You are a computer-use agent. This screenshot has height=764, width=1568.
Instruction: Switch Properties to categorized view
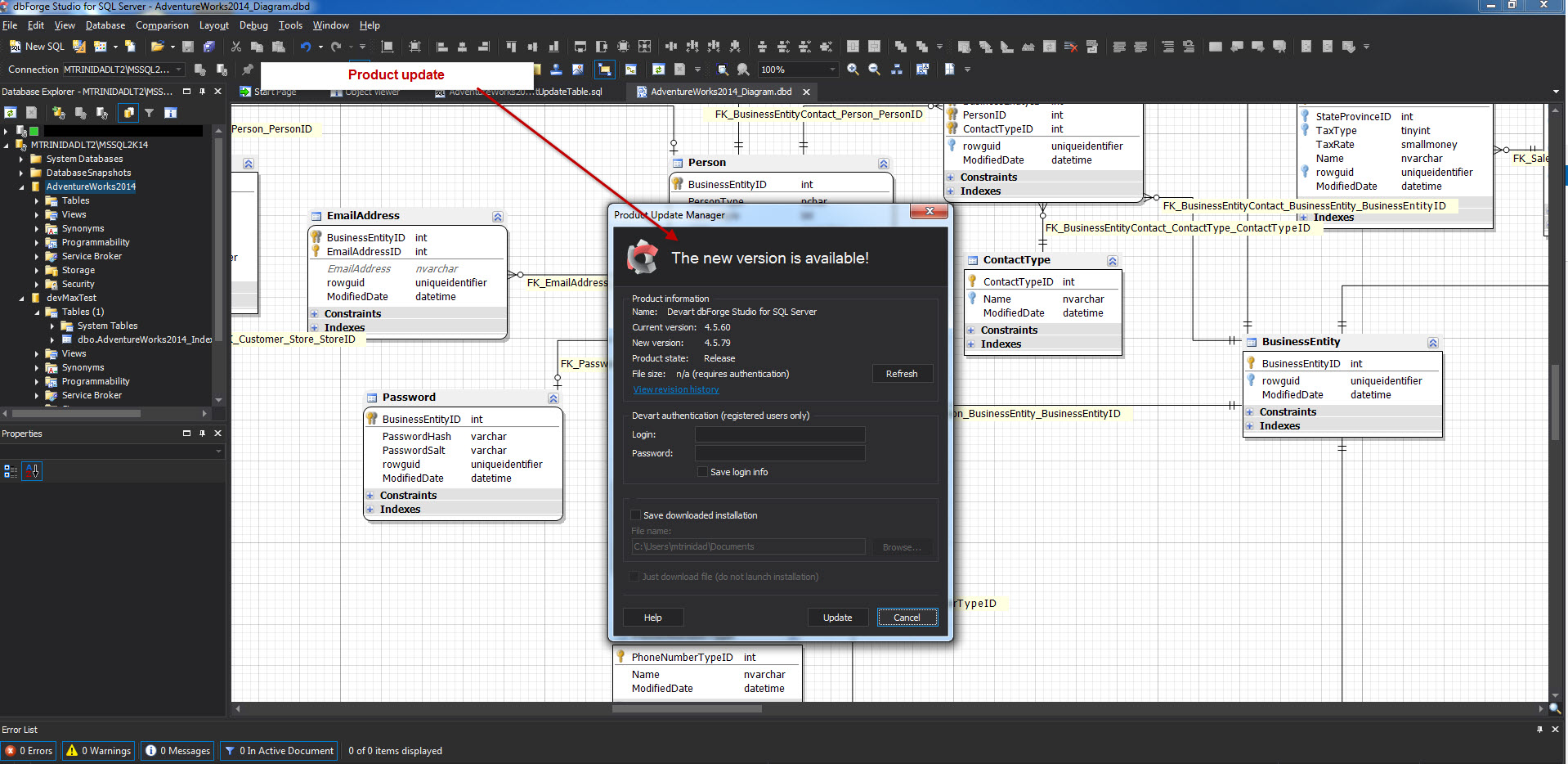11,471
